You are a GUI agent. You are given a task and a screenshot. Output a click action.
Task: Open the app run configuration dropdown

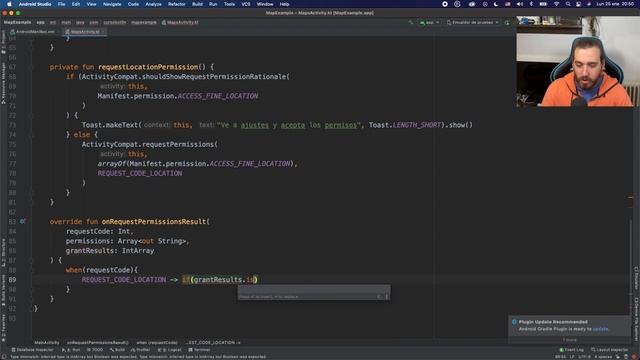tap(429, 22)
